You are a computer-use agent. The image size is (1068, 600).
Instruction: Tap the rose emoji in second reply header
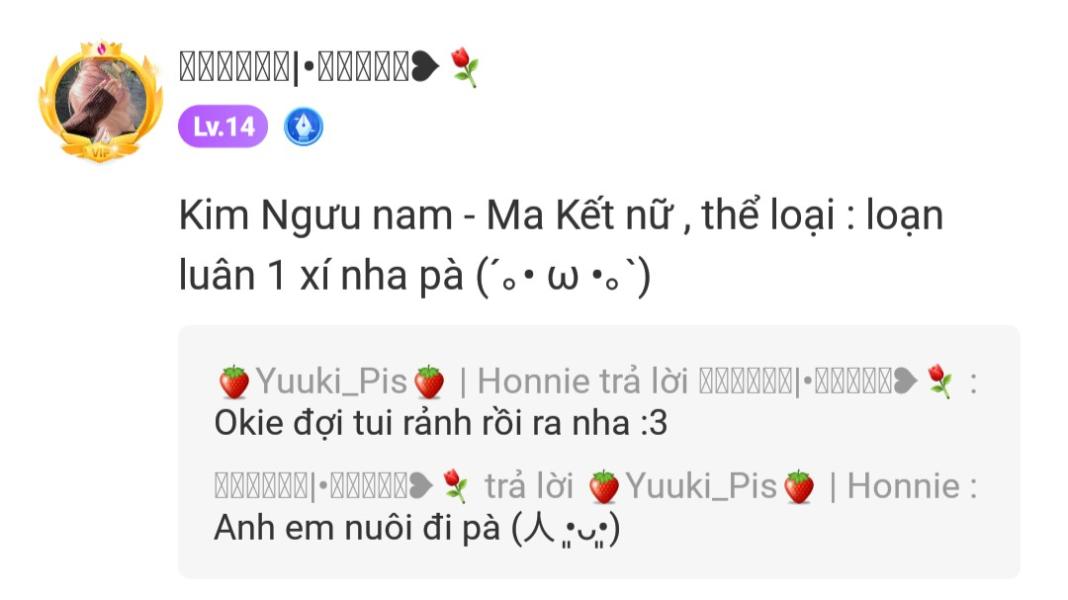click(x=455, y=486)
